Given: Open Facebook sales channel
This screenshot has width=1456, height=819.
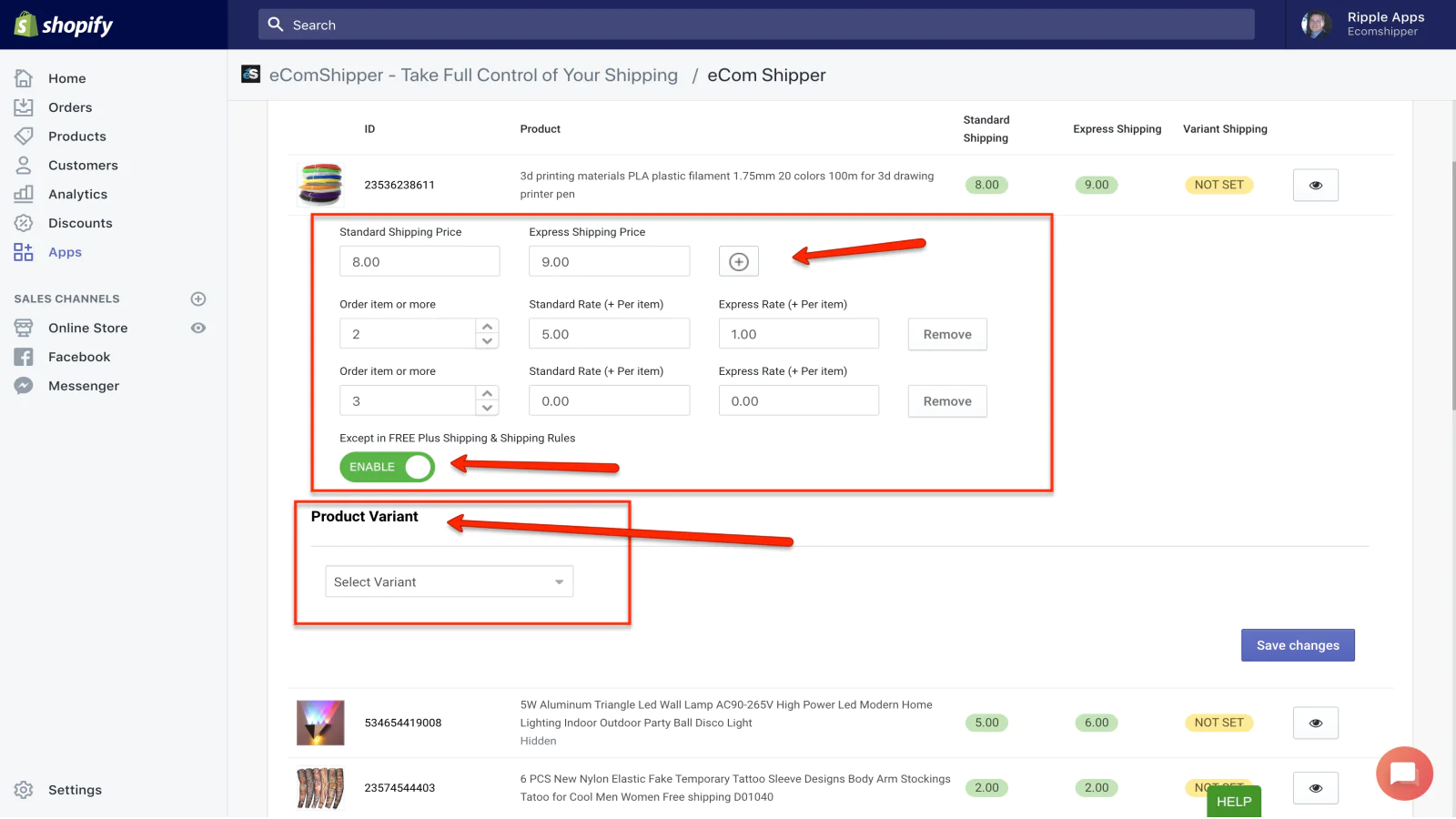Looking at the screenshot, I should (x=79, y=357).
